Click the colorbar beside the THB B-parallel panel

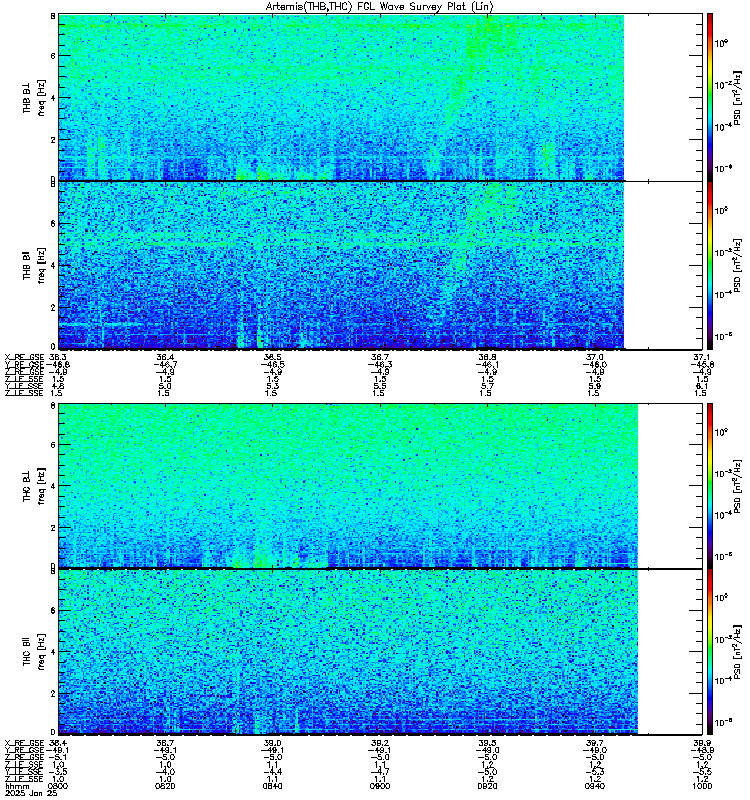point(710,266)
